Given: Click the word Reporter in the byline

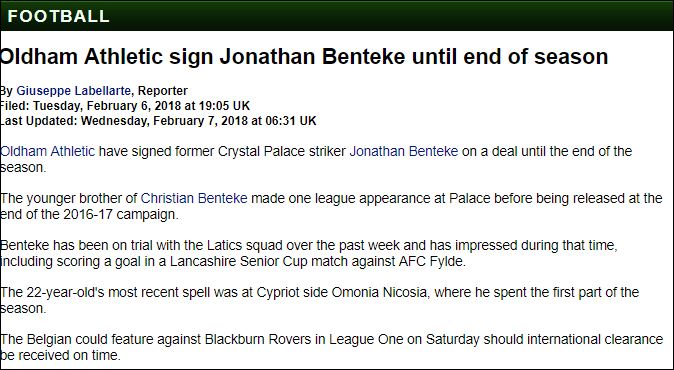Looking at the screenshot, I should 162,91.
